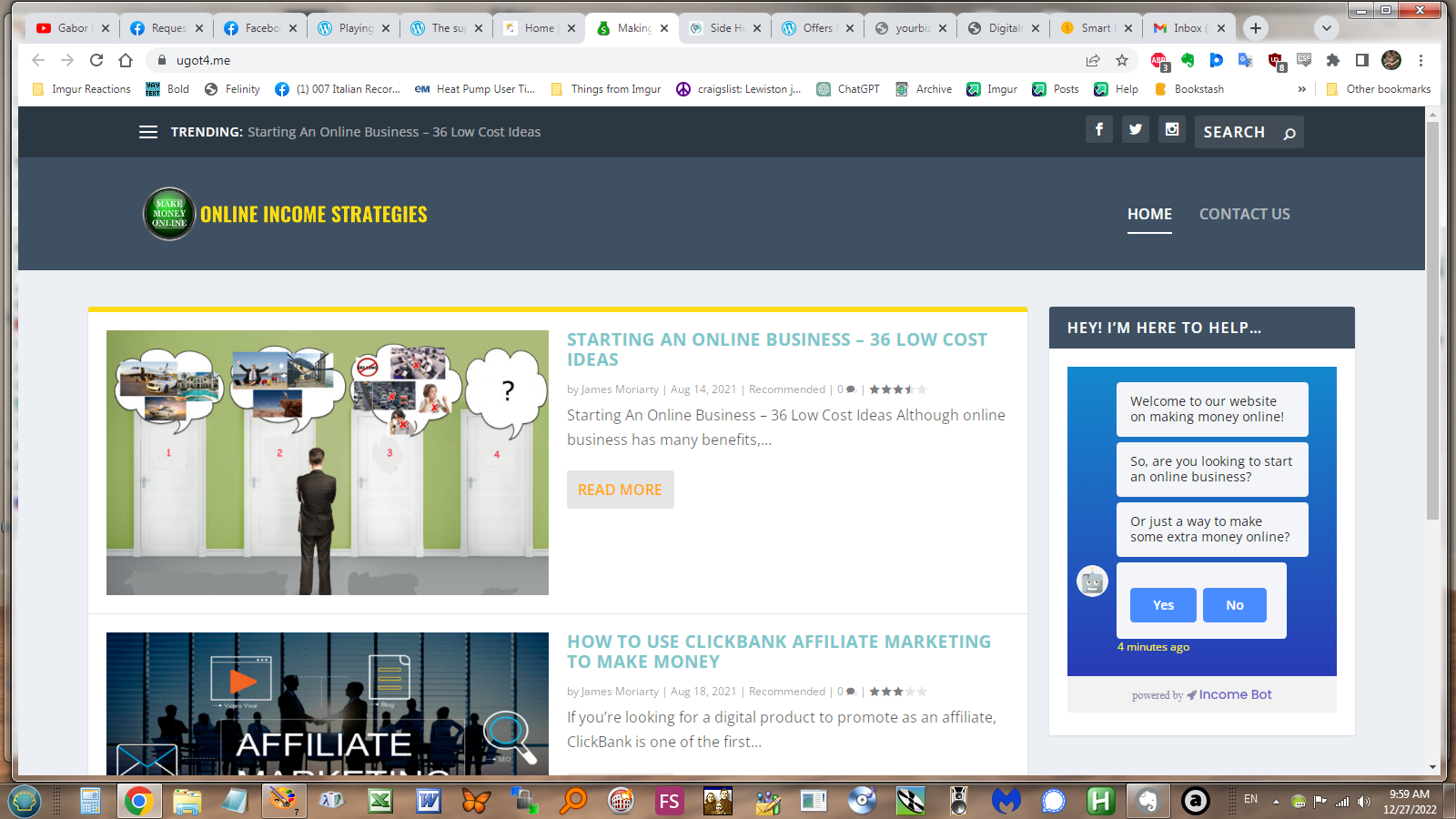The height and width of the screenshot is (819, 1456).
Task: Click the star rating on first article
Action: (897, 389)
